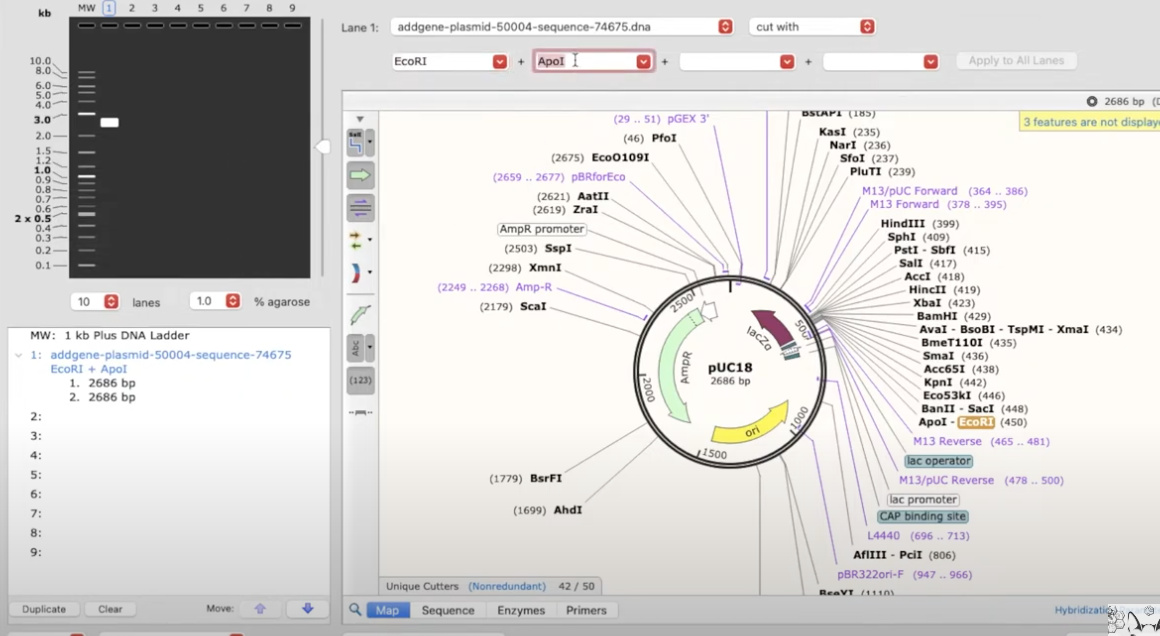1160x636 pixels.
Task: Click the ApoI enzyme input field
Action: (584, 61)
